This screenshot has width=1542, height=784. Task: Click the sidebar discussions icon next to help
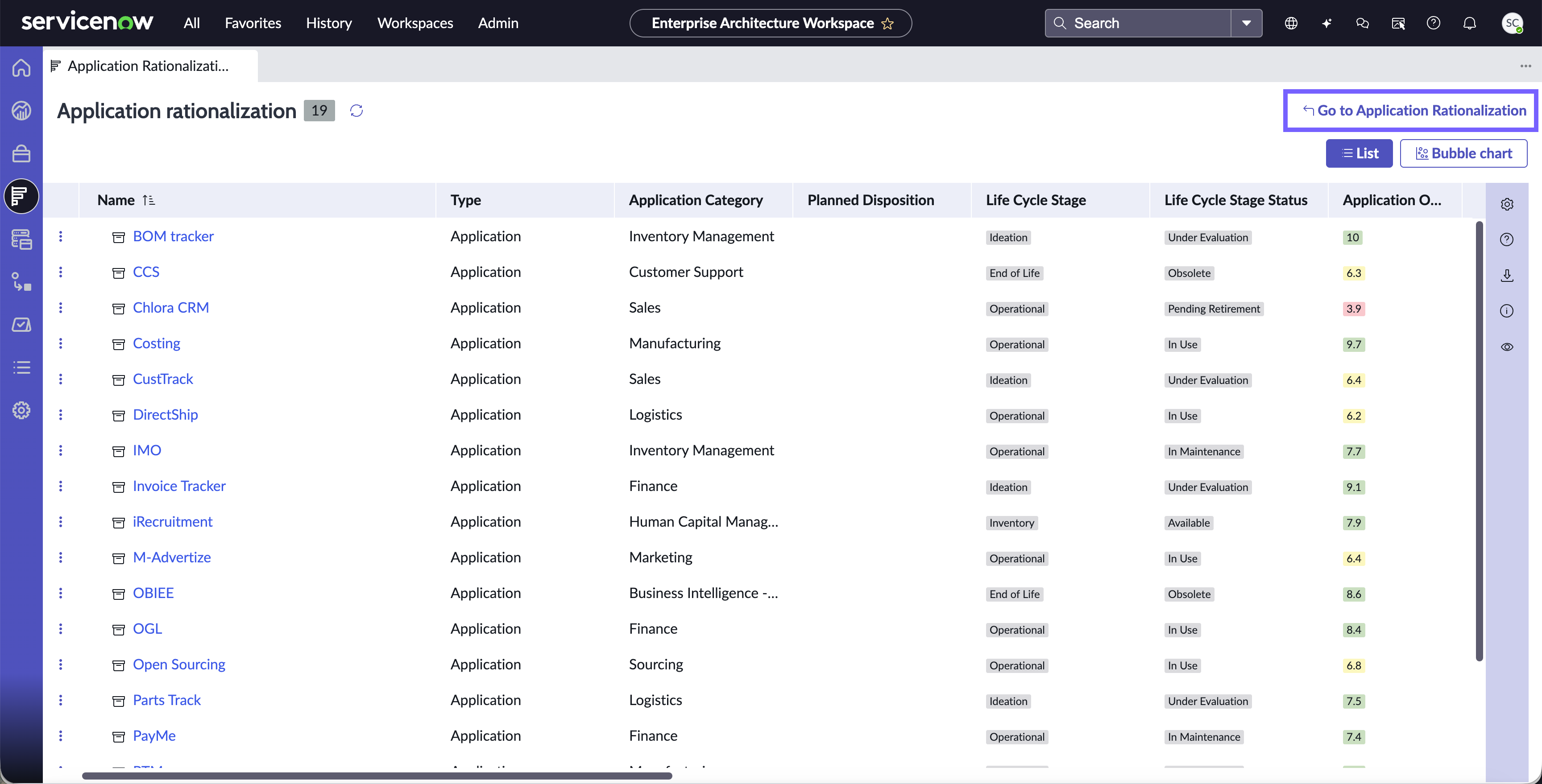[x=1398, y=23]
